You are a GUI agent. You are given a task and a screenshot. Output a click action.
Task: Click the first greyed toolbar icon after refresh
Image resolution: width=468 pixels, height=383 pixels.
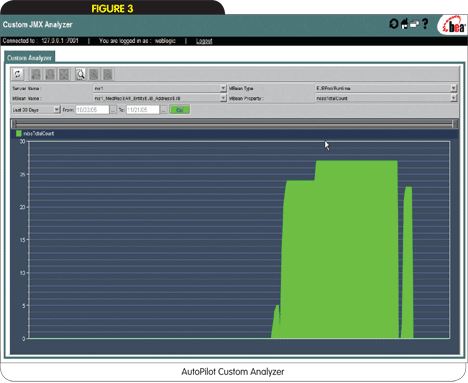[x=36, y=74]
